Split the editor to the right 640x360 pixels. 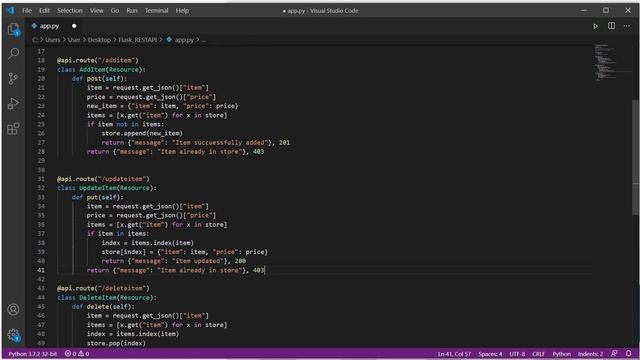click(x=611, y=26)
